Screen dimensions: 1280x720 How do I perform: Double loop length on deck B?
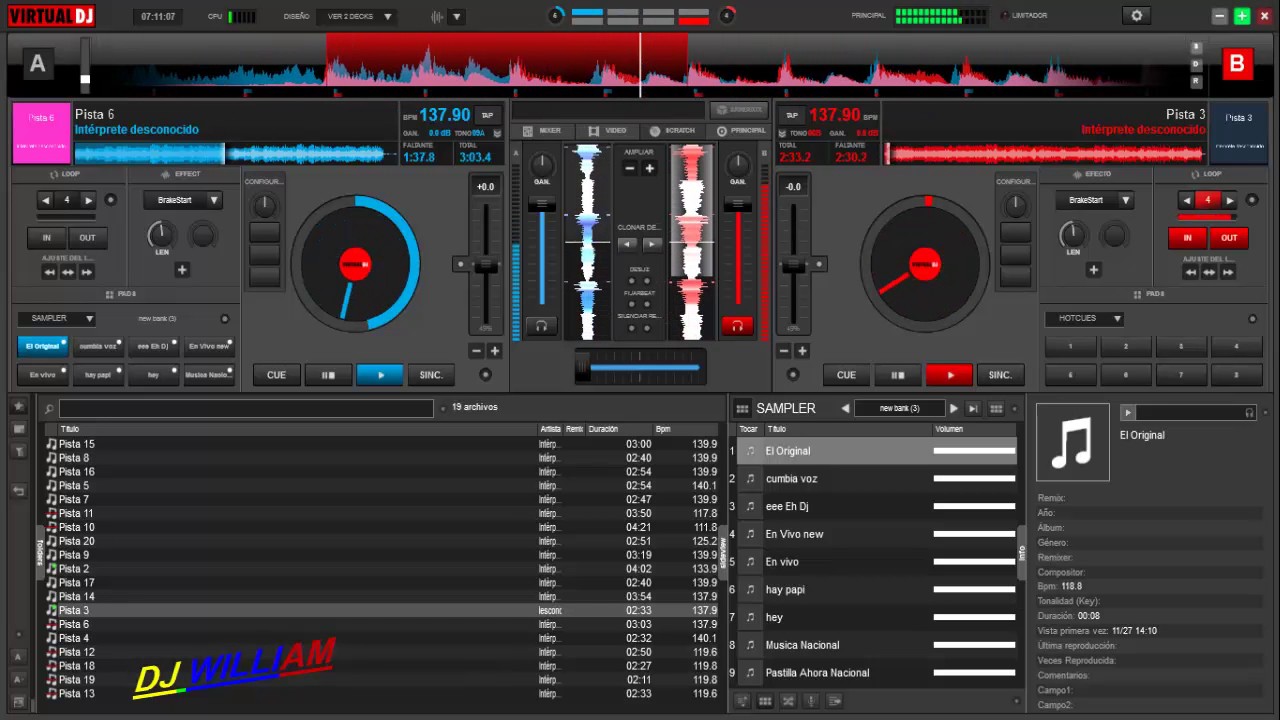coord(1229,200)
